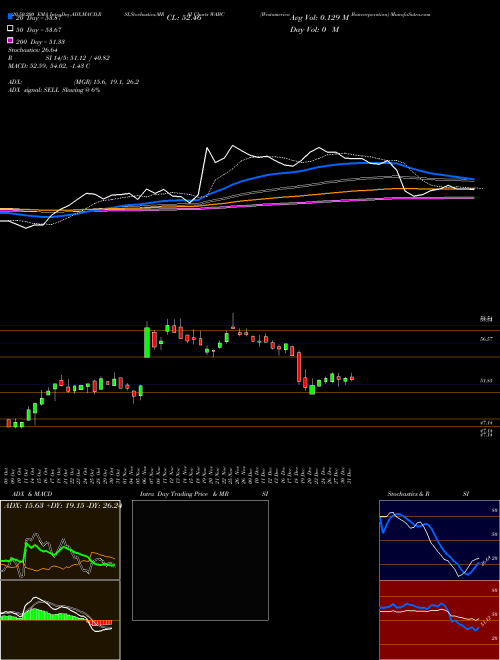
Task: Click the 'Stochastics & R' panel title
Action: (x=409, y=494)
